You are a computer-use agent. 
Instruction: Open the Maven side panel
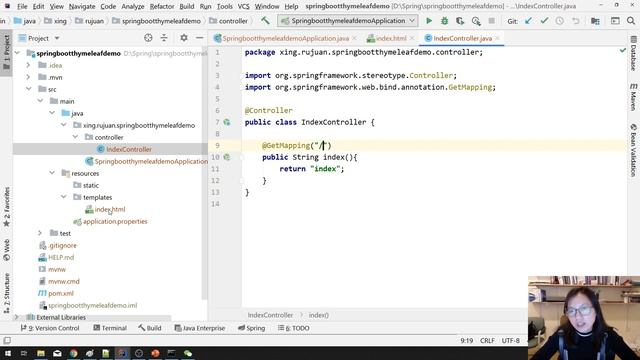click(633, 97)
